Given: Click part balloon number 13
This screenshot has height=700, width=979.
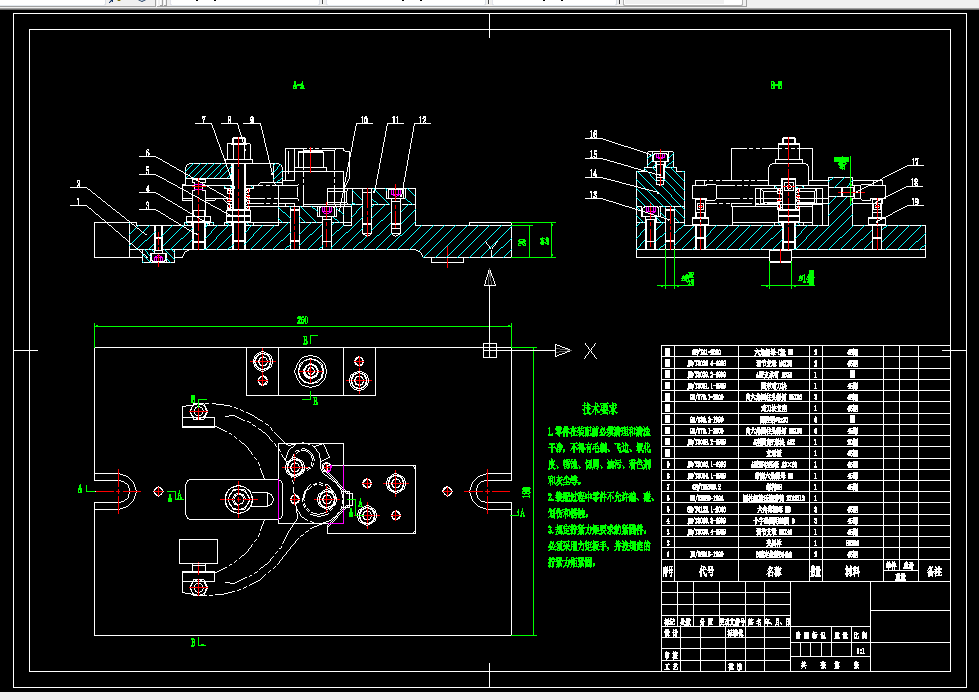Looking at the screenshot, I should click(x=593, y=194).
